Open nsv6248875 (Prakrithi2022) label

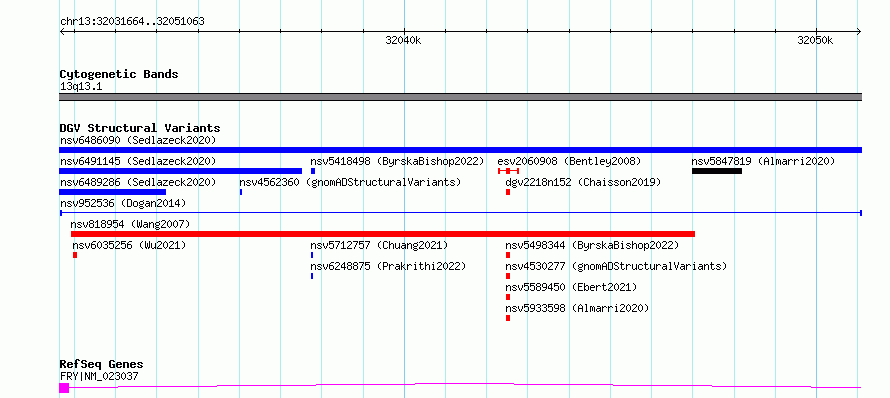click(388, 266)
